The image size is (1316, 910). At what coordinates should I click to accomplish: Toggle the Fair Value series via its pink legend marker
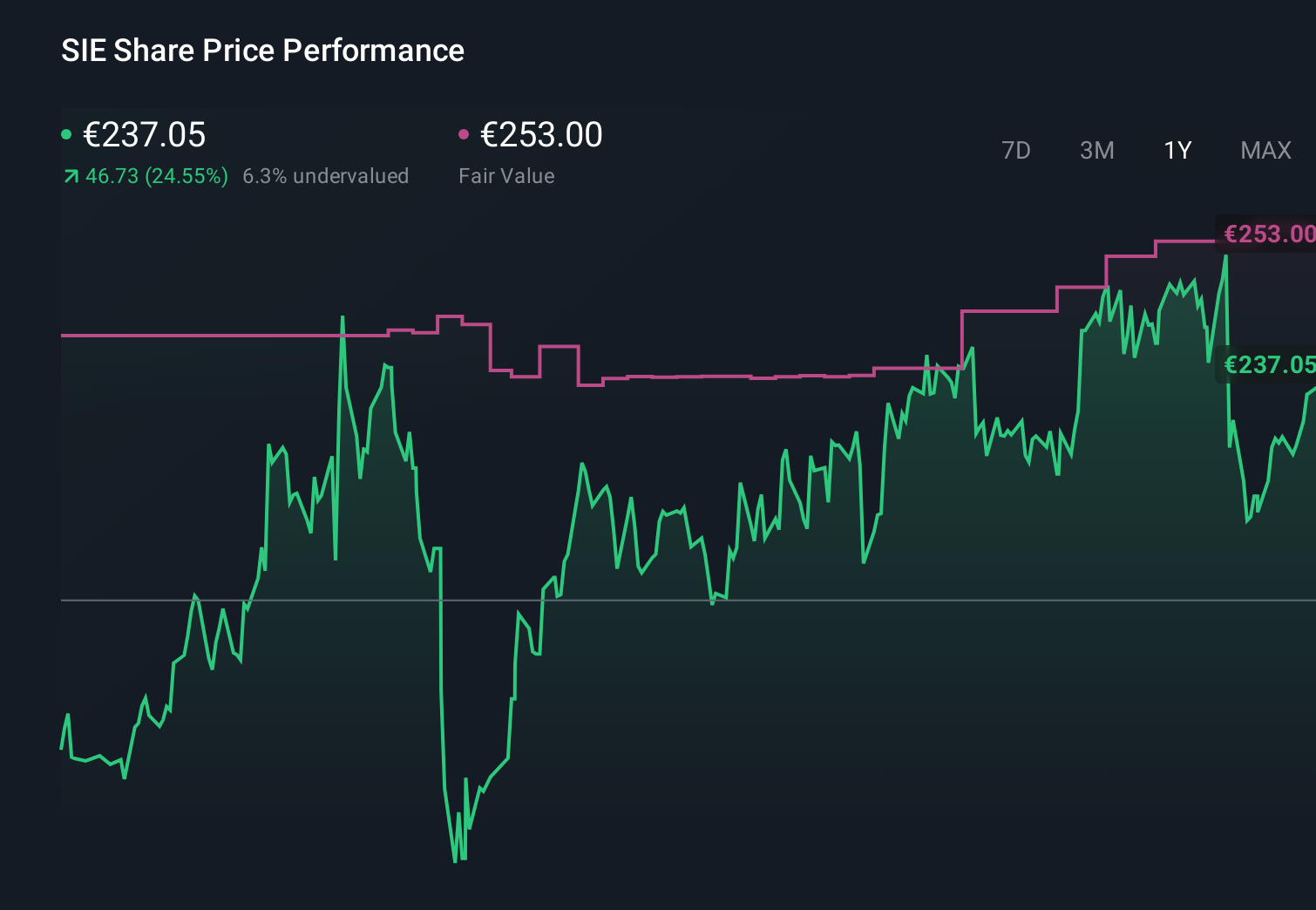[465, 133]
